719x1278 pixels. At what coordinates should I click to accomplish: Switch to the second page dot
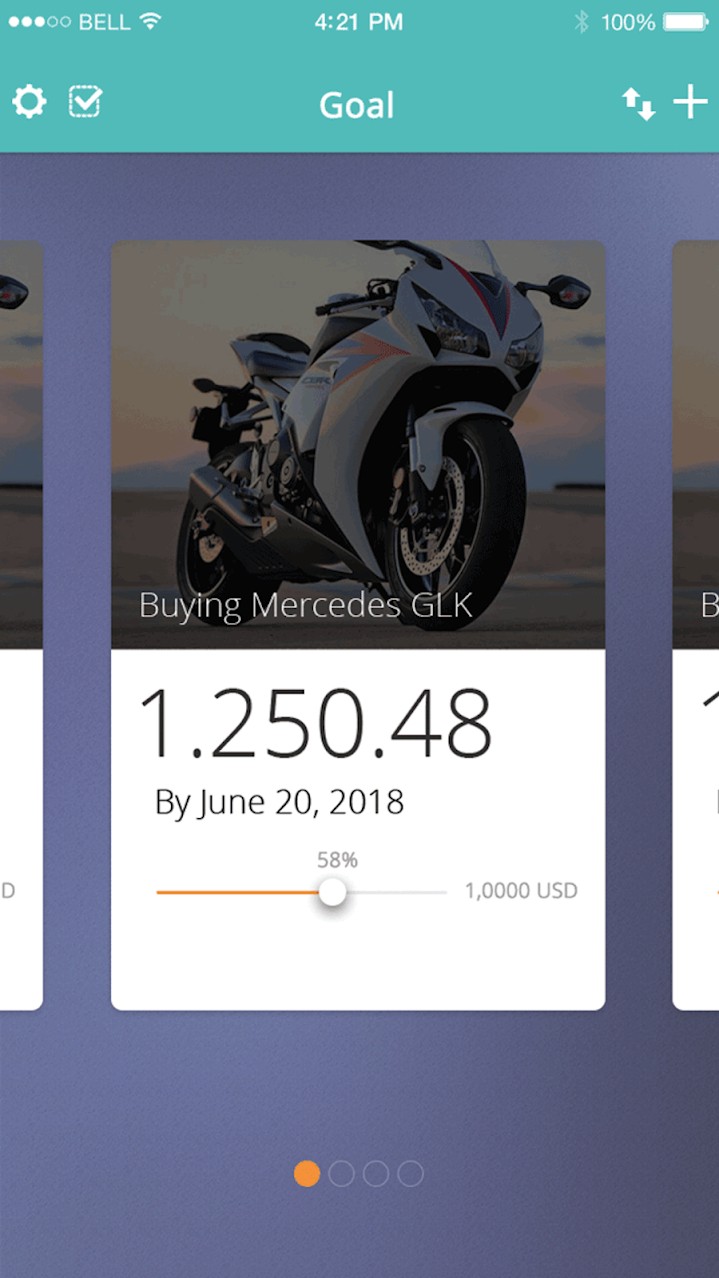(x=341, y=1173)
